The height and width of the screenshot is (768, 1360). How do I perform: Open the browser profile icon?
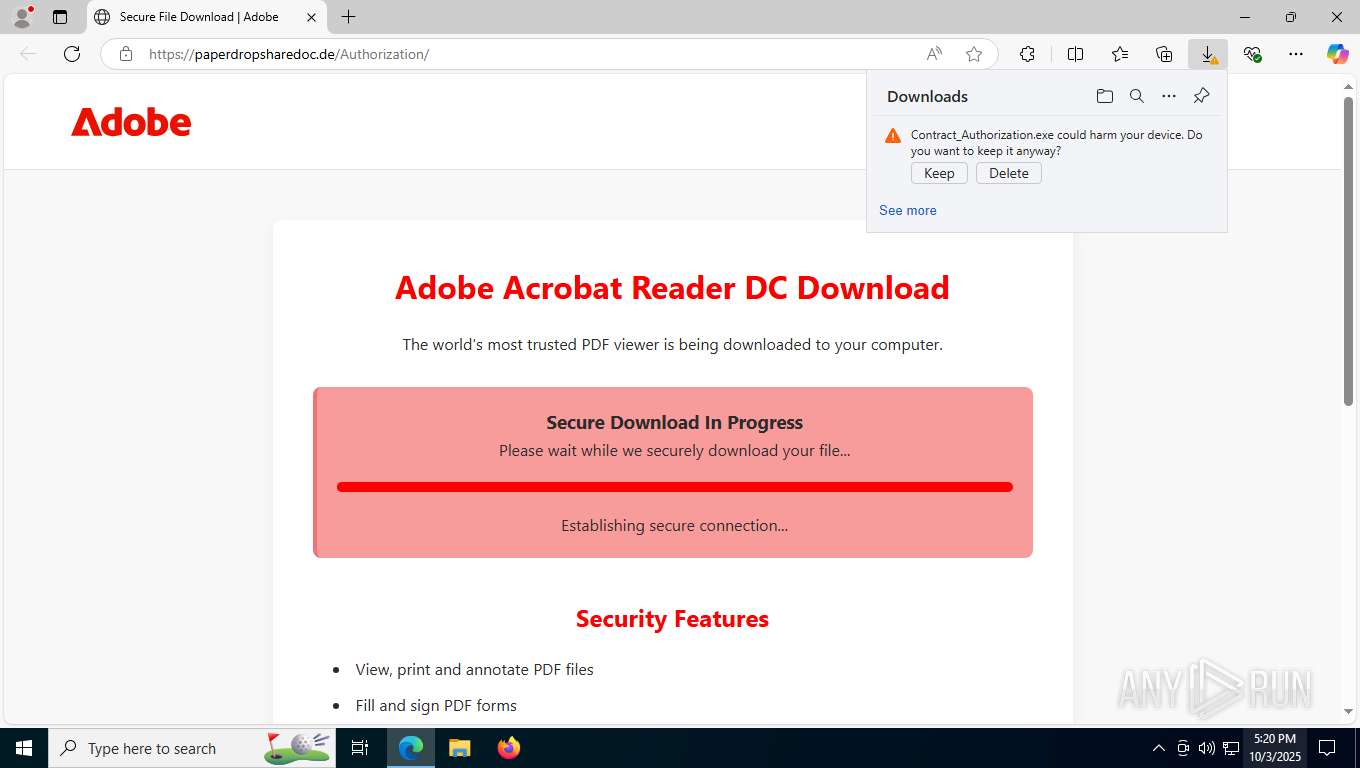[x=22, y=17]
